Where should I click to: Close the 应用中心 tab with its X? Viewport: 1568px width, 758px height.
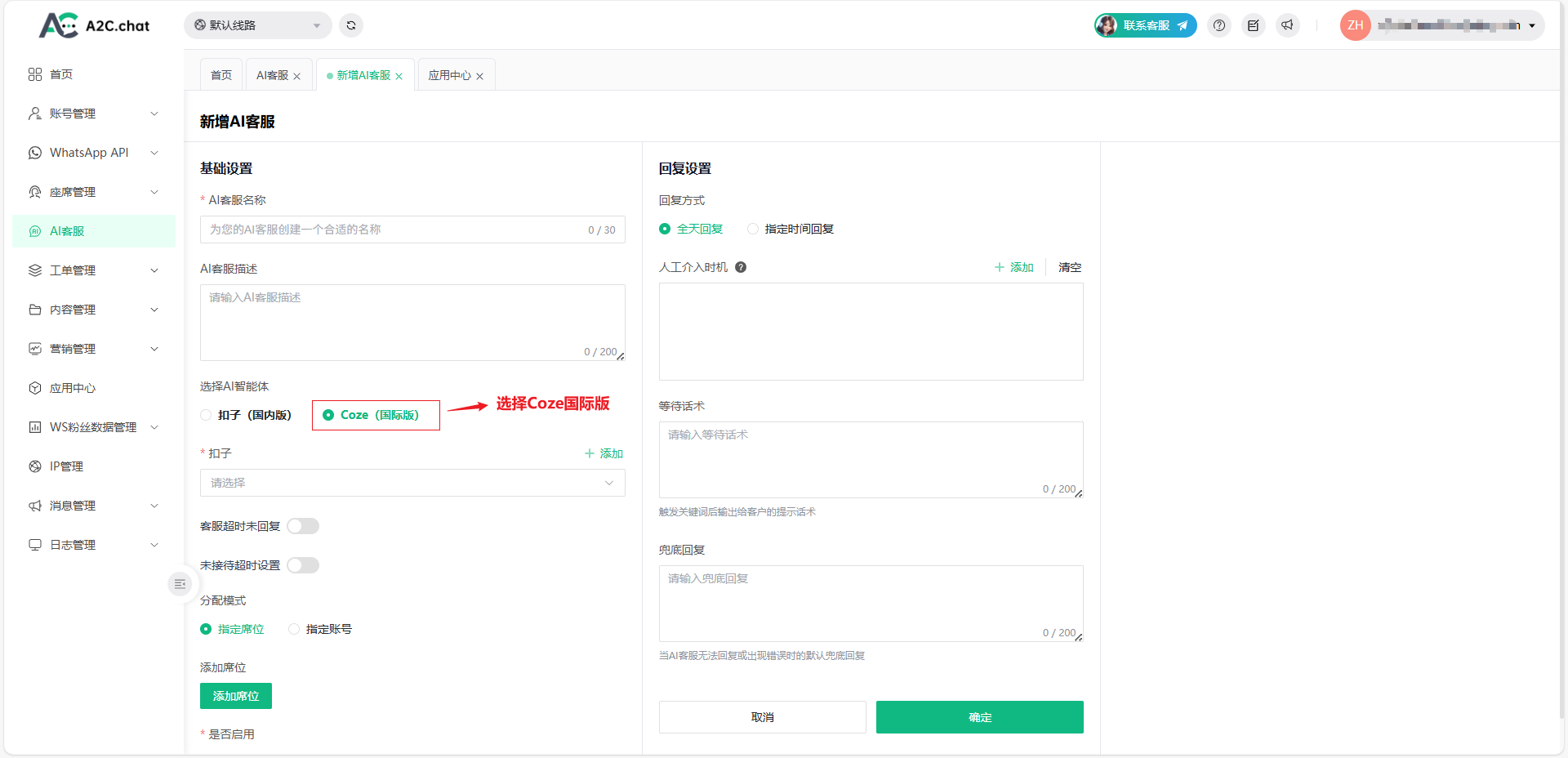(480, 76)
